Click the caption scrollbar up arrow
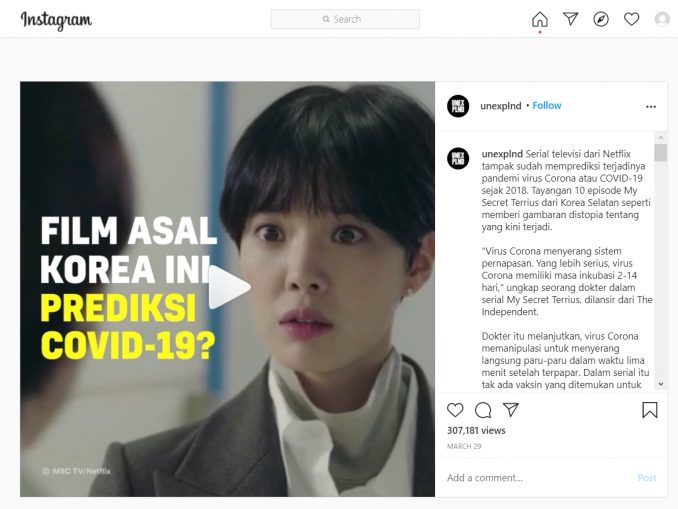The width and height of the screenshot is (678, 509). click(x=660, y=138)
